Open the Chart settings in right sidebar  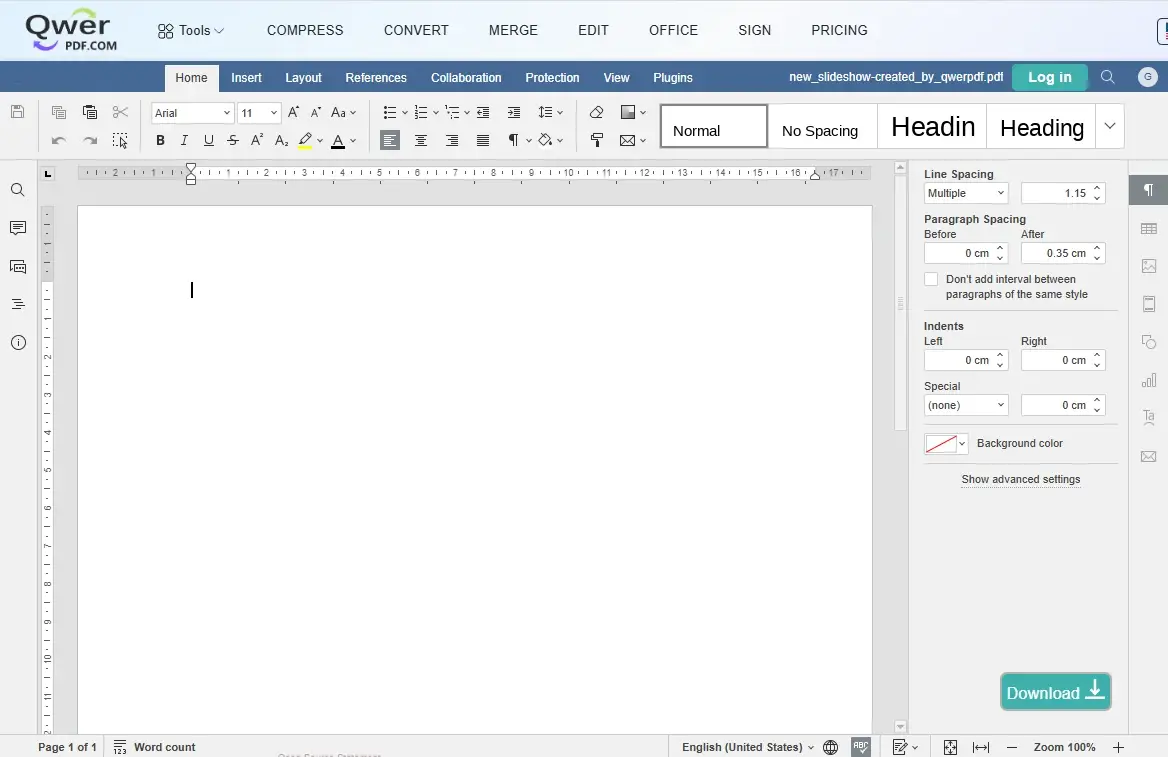click(1149, 380)
